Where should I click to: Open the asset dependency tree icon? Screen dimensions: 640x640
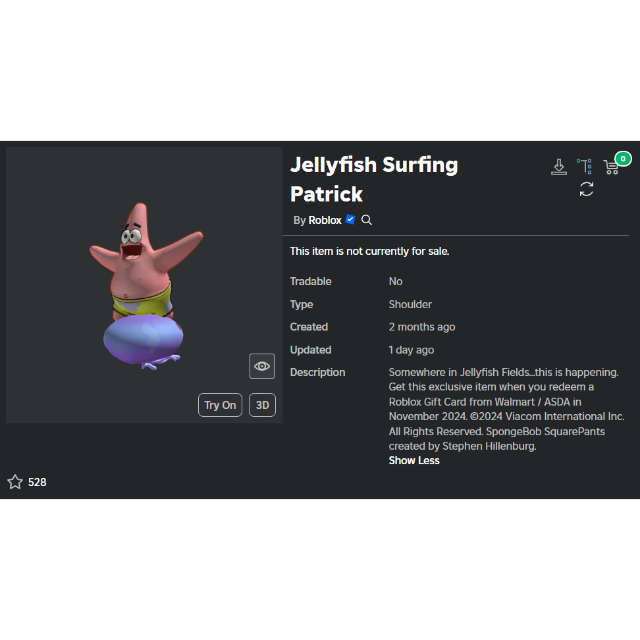click(x=584, y=167)
